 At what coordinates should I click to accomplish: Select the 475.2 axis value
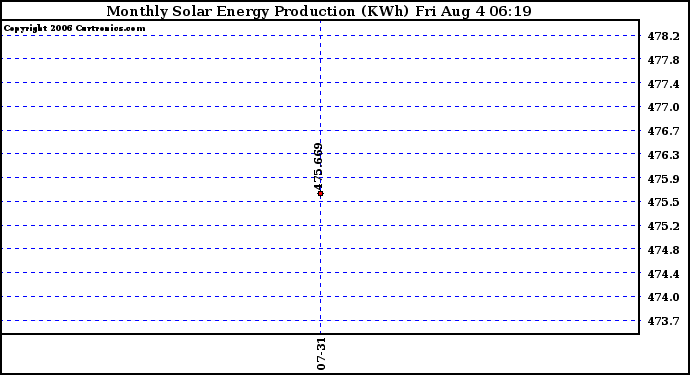663,226
